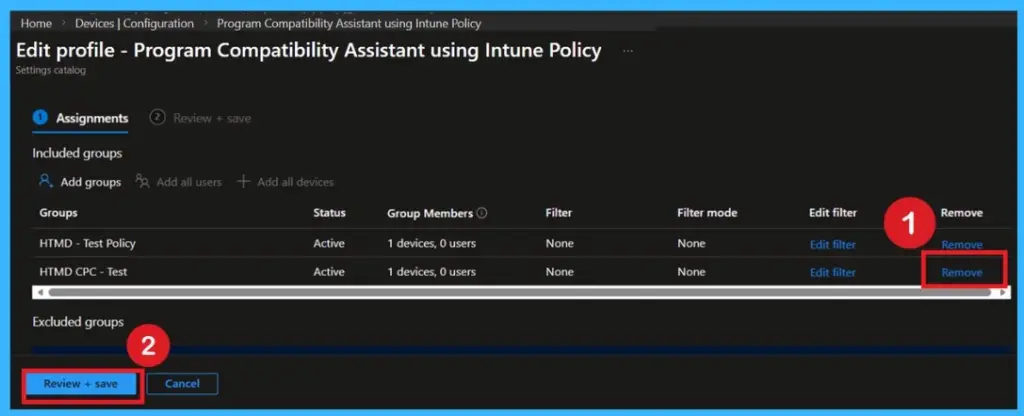
Task: Click Active status of HTMD - Test Policy
Action: click(328, 244)
